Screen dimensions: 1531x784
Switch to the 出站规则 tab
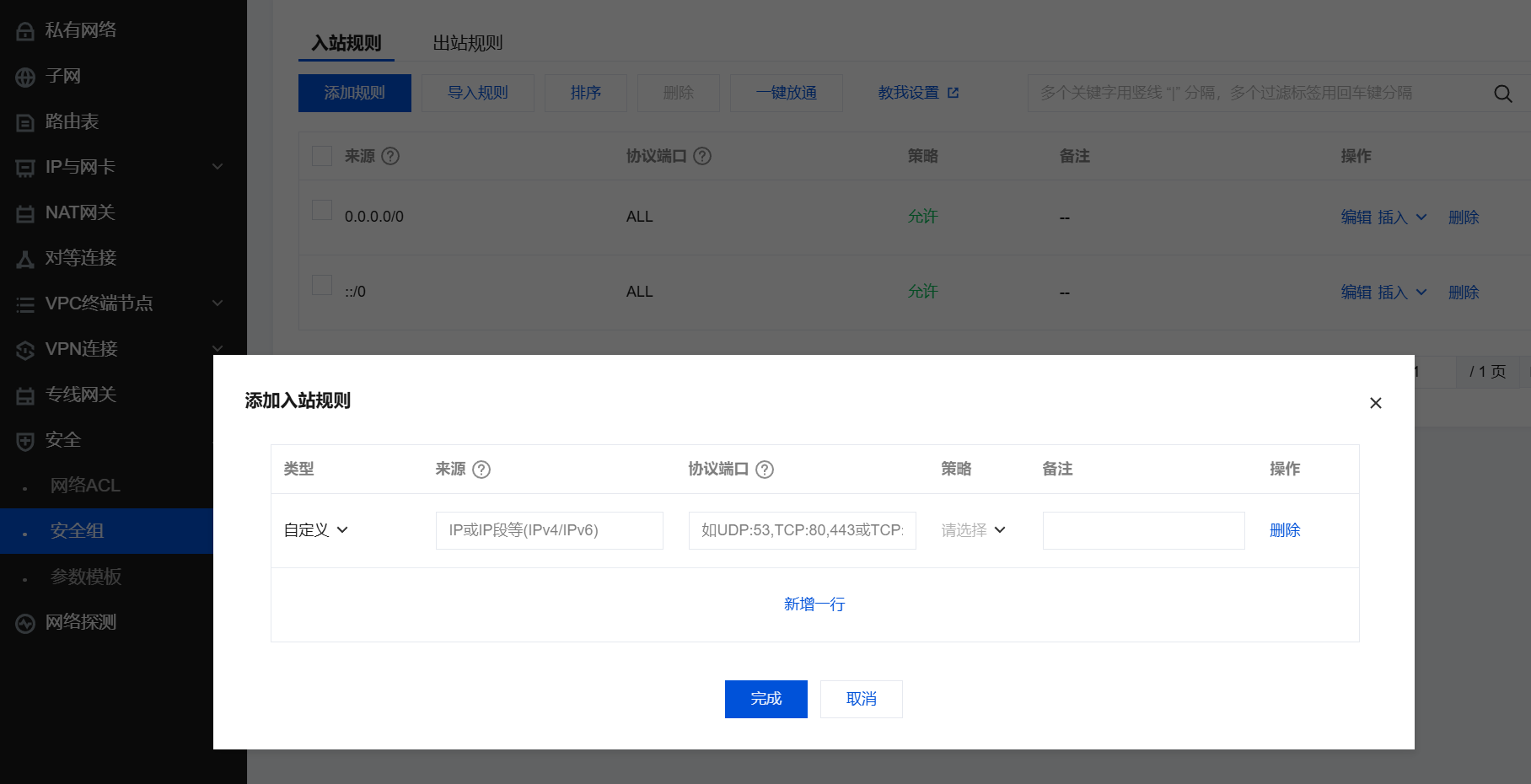point(467,43)
